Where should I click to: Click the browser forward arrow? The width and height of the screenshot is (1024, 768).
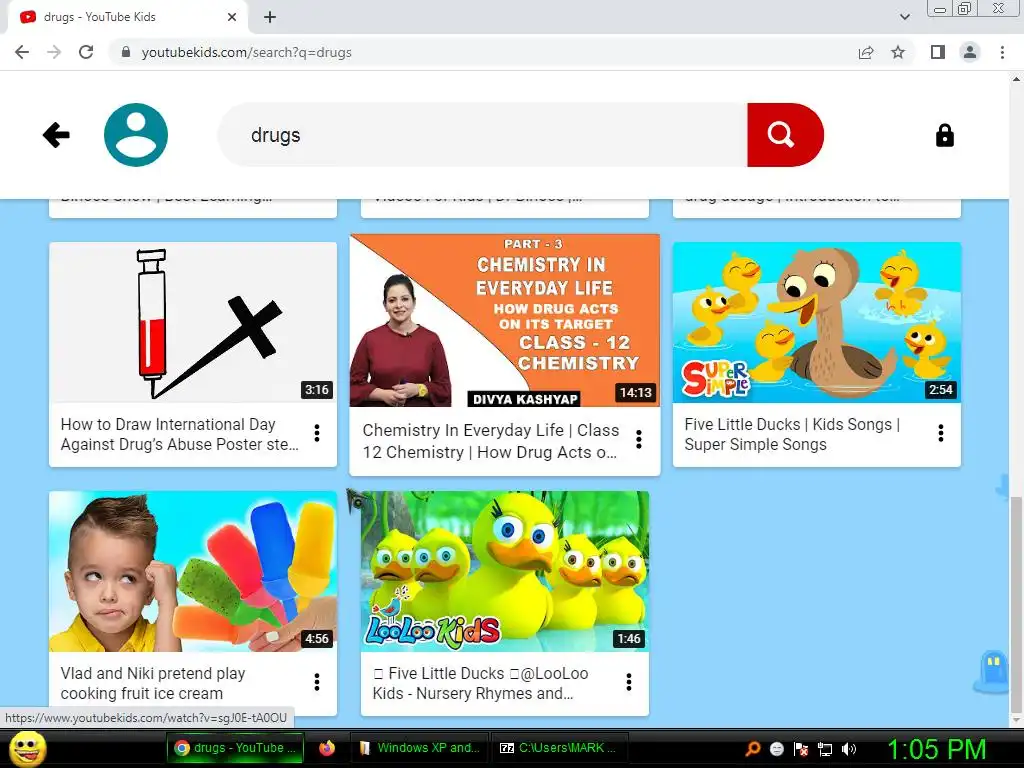point(54,52)
